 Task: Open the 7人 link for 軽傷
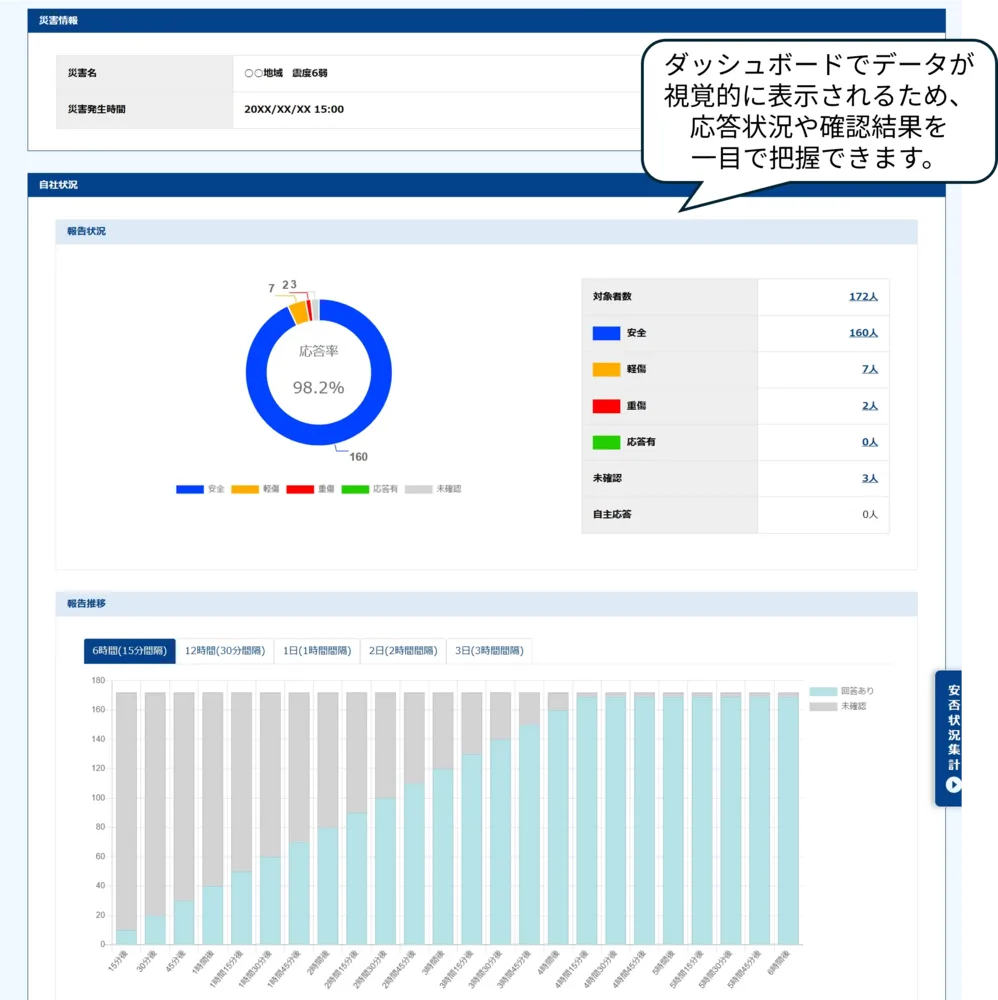coord(869,369)
